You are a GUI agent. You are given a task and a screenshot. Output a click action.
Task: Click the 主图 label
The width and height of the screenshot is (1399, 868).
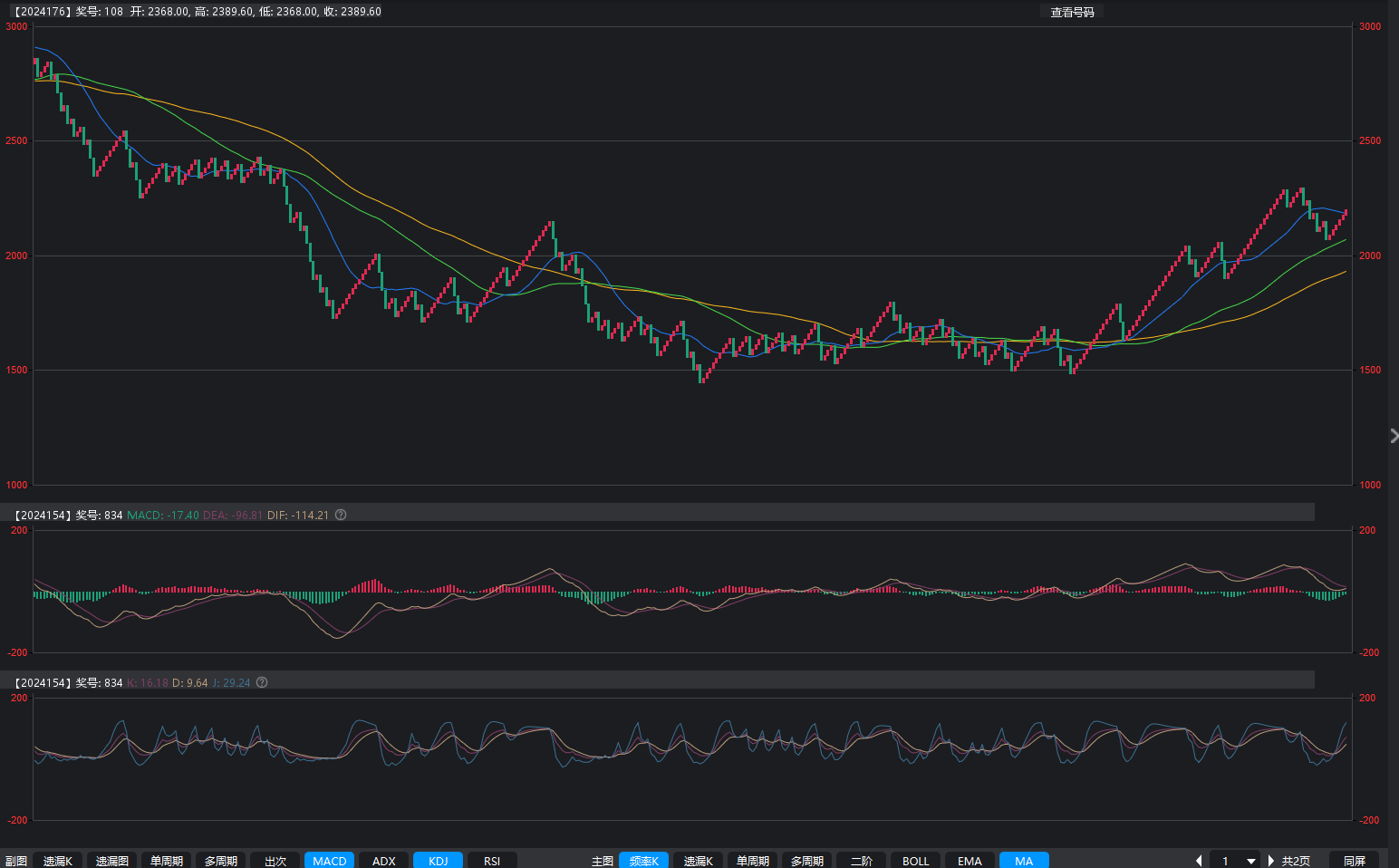click(x=603, y=861)
